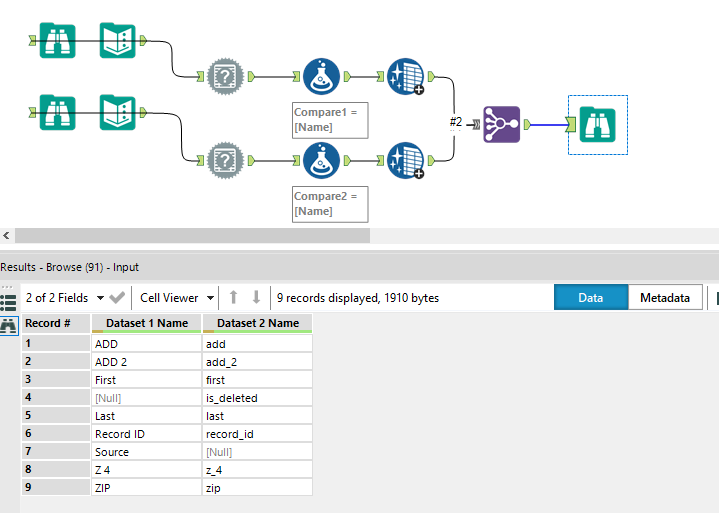
Task: Click the horizontal canvas scrollbar thumb
Action: click(x=193, y=236)
